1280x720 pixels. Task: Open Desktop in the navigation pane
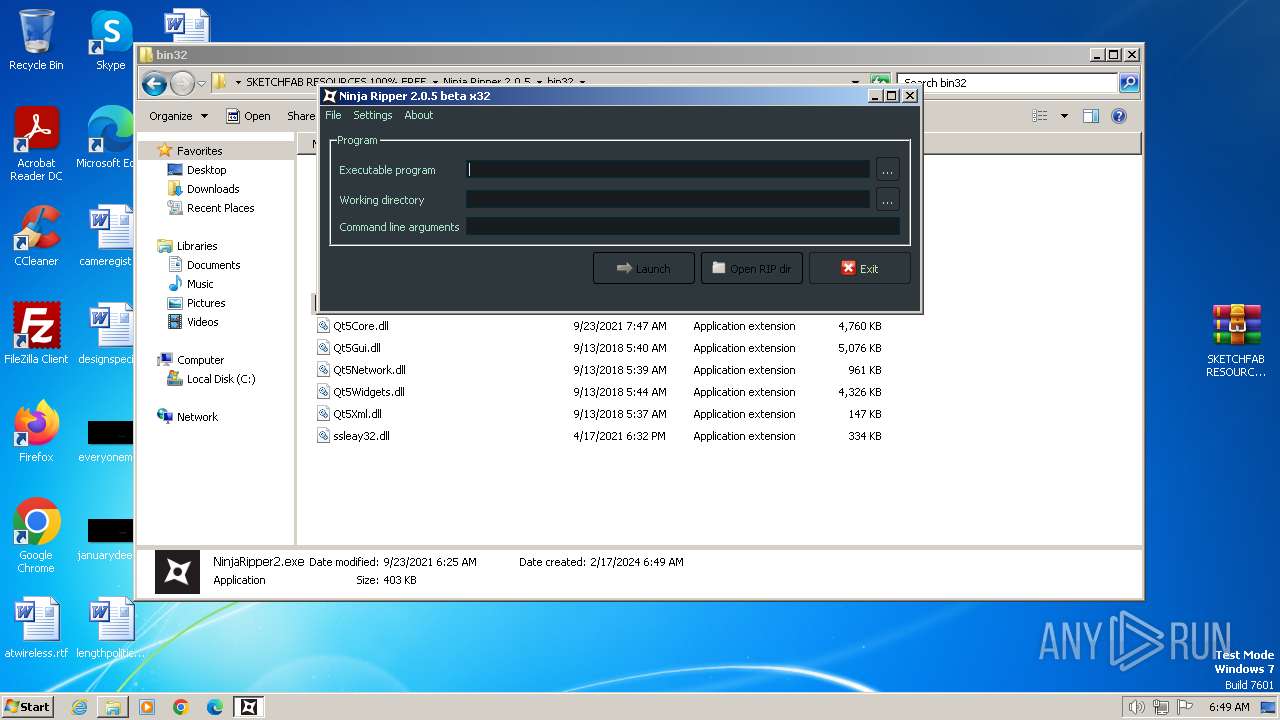pos(206,170)
